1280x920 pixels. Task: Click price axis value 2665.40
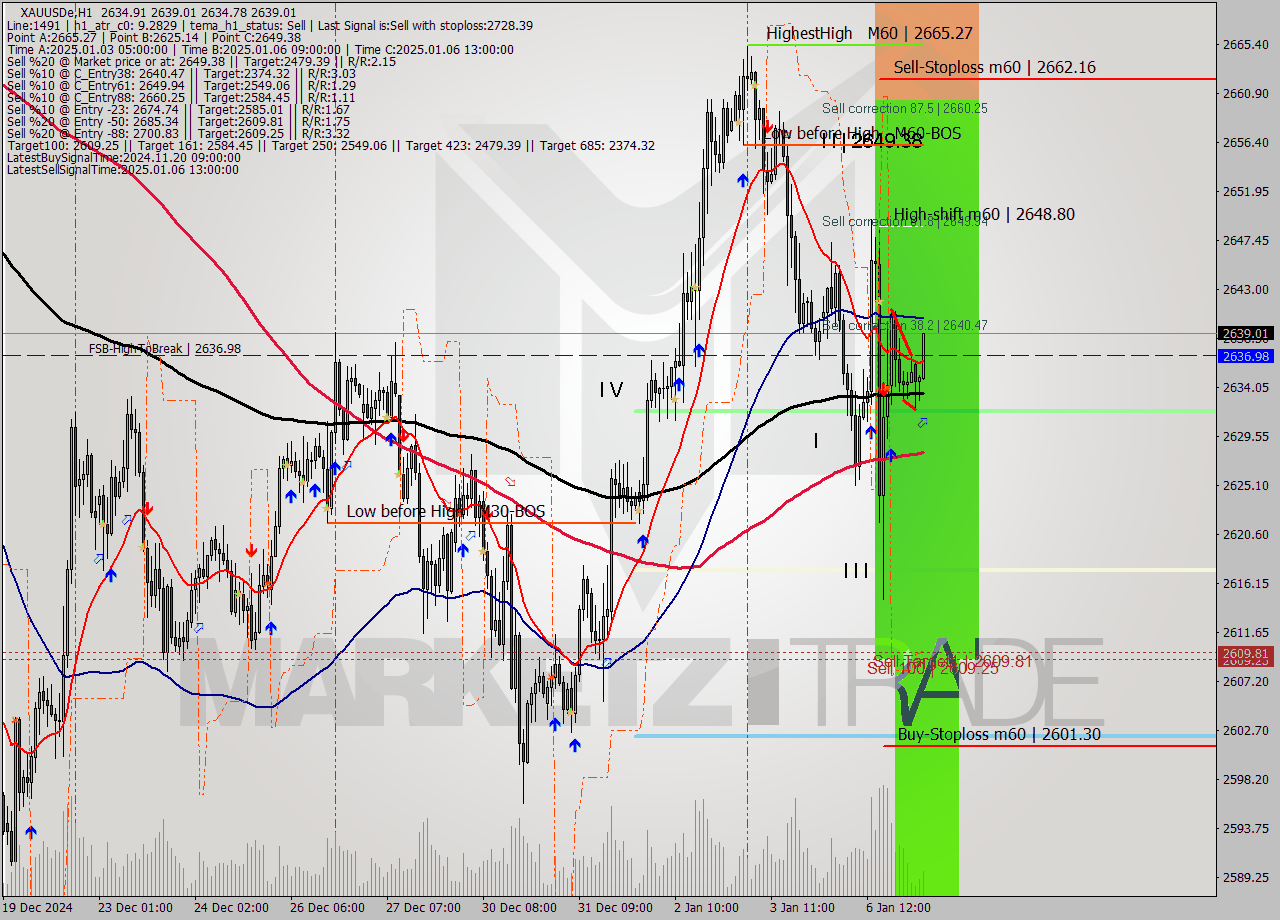click(x=1245, y=44)
